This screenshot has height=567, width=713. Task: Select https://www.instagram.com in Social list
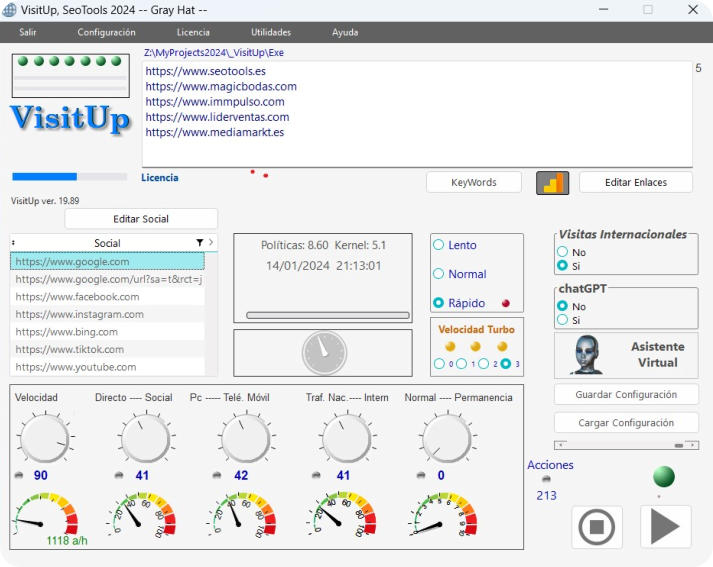coord(107,314)
